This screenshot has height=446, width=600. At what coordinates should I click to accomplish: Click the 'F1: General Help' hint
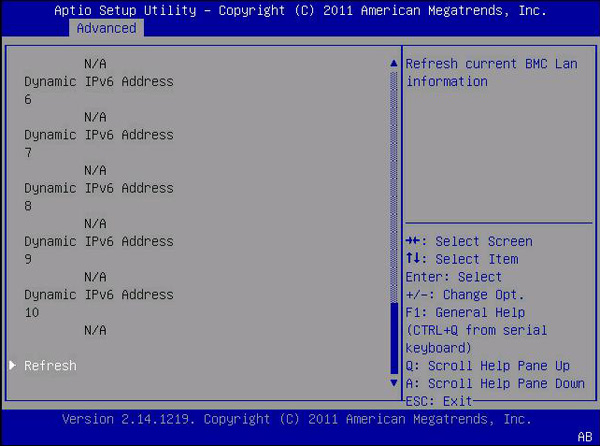point(465,312)
